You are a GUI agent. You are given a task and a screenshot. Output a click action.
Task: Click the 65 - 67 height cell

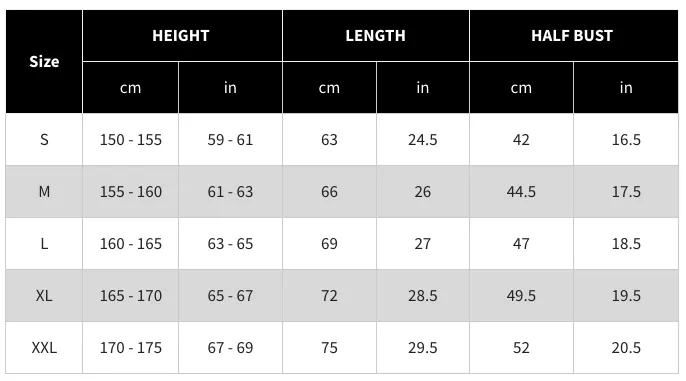click(x=230, y=296)
